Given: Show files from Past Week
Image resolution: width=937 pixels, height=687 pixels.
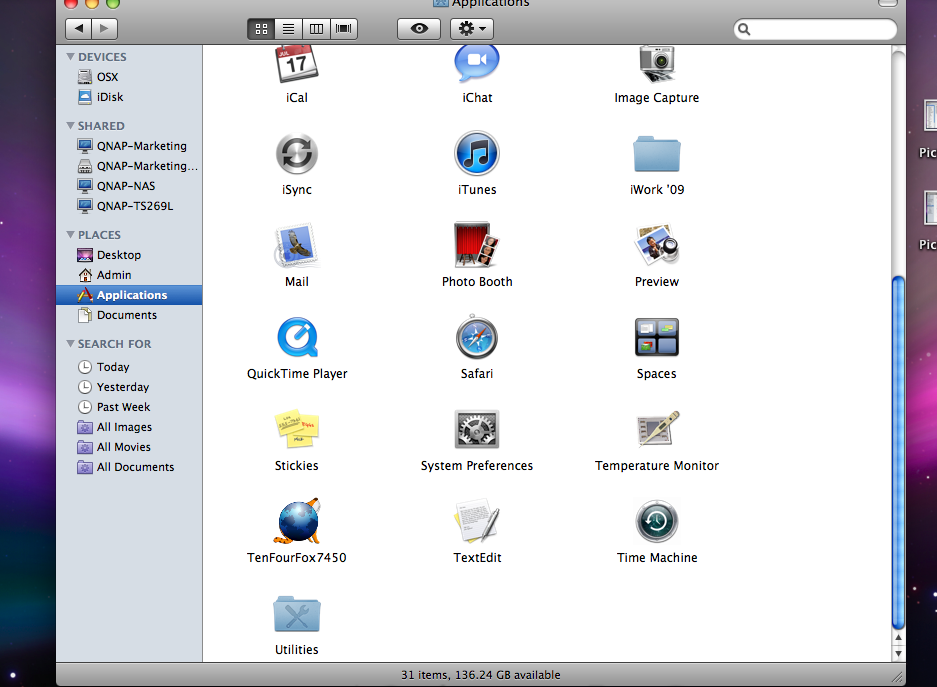Looking at the screenshot, I should pyautogui.click(x=129, y=407).
